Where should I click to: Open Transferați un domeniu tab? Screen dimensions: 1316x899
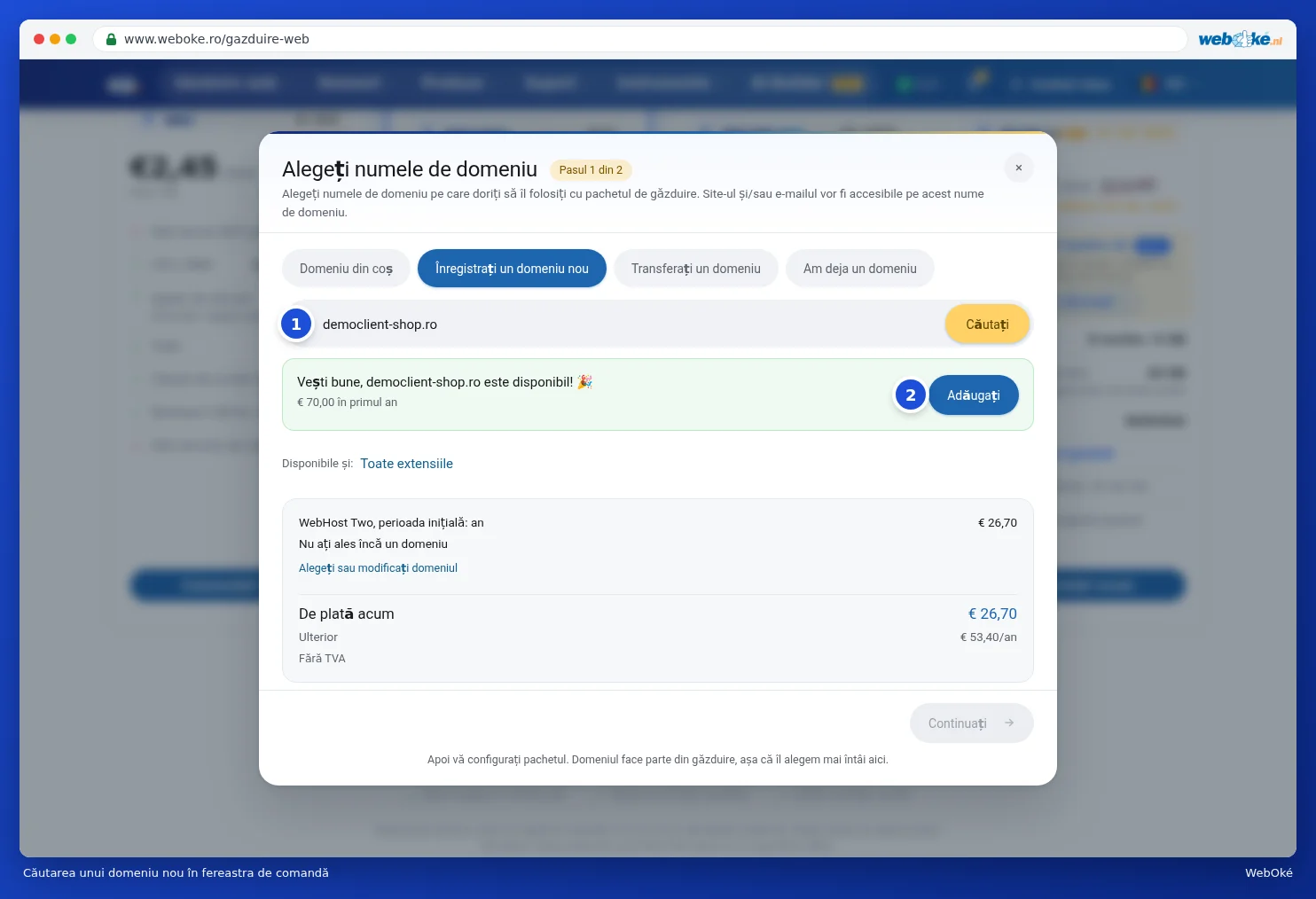[696, 269]
